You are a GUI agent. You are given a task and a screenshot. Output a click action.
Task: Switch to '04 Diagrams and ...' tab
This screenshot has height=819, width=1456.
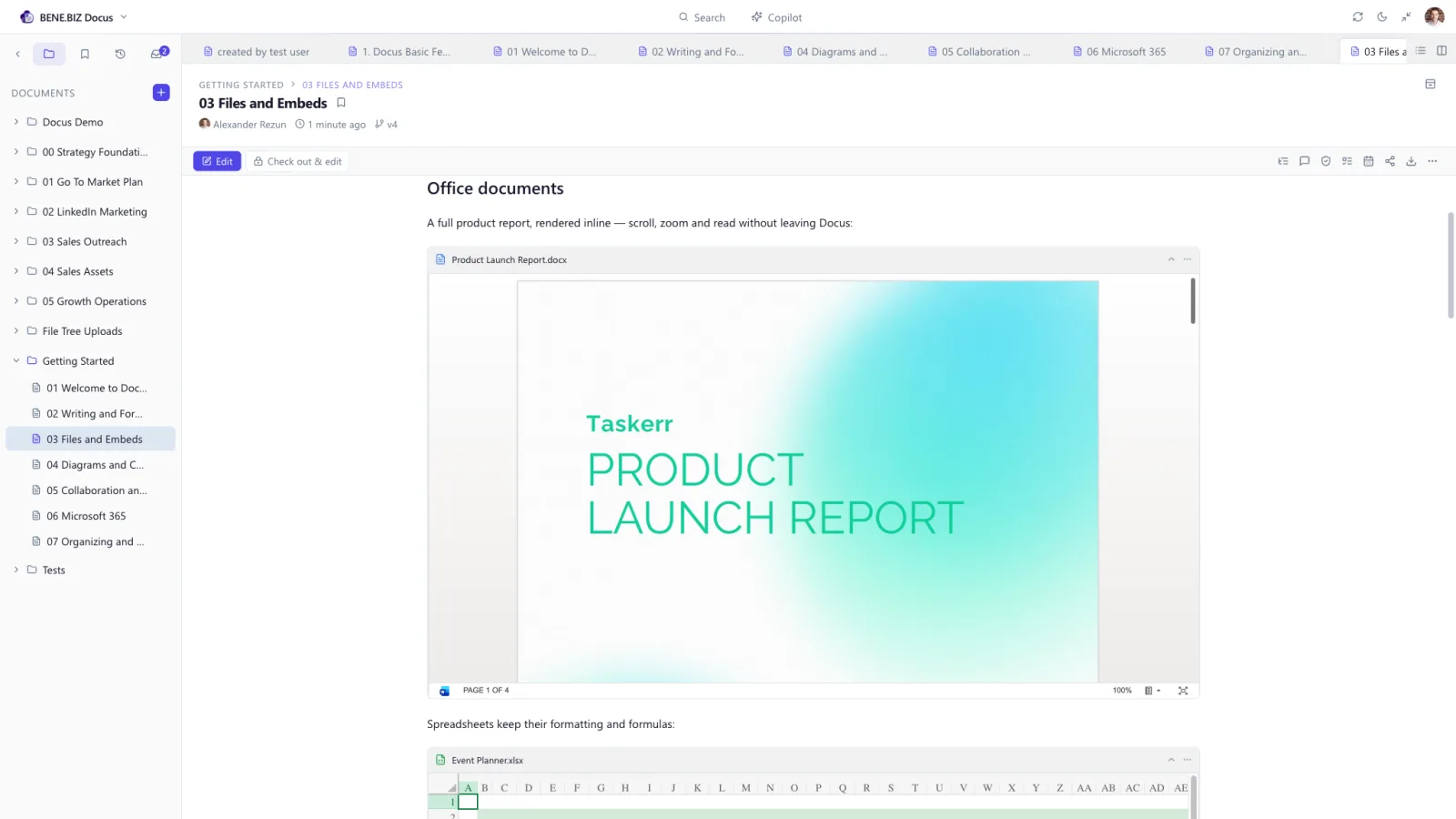[x=835, y=52]
